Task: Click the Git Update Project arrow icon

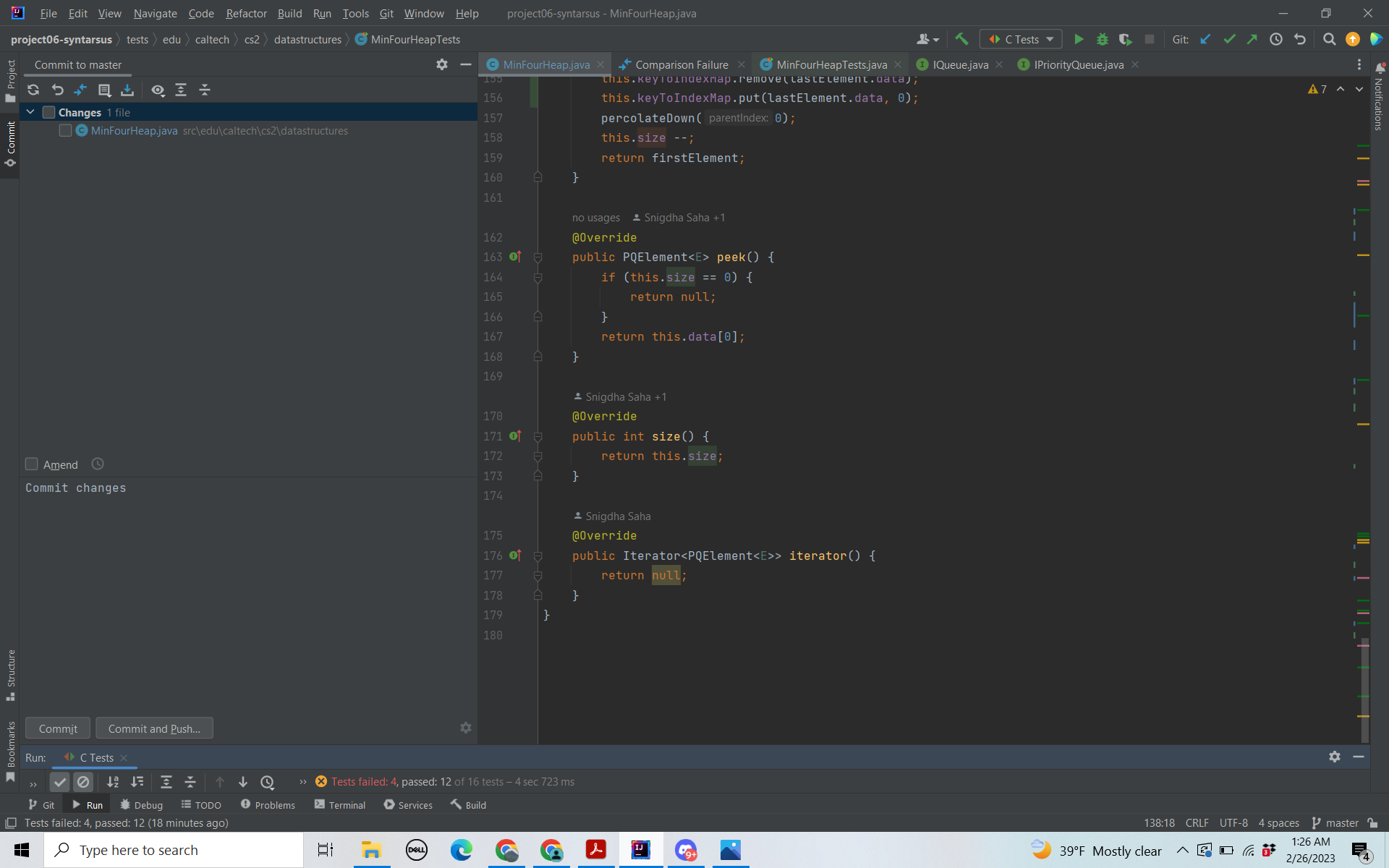Action: click(x=1205, y=40)
